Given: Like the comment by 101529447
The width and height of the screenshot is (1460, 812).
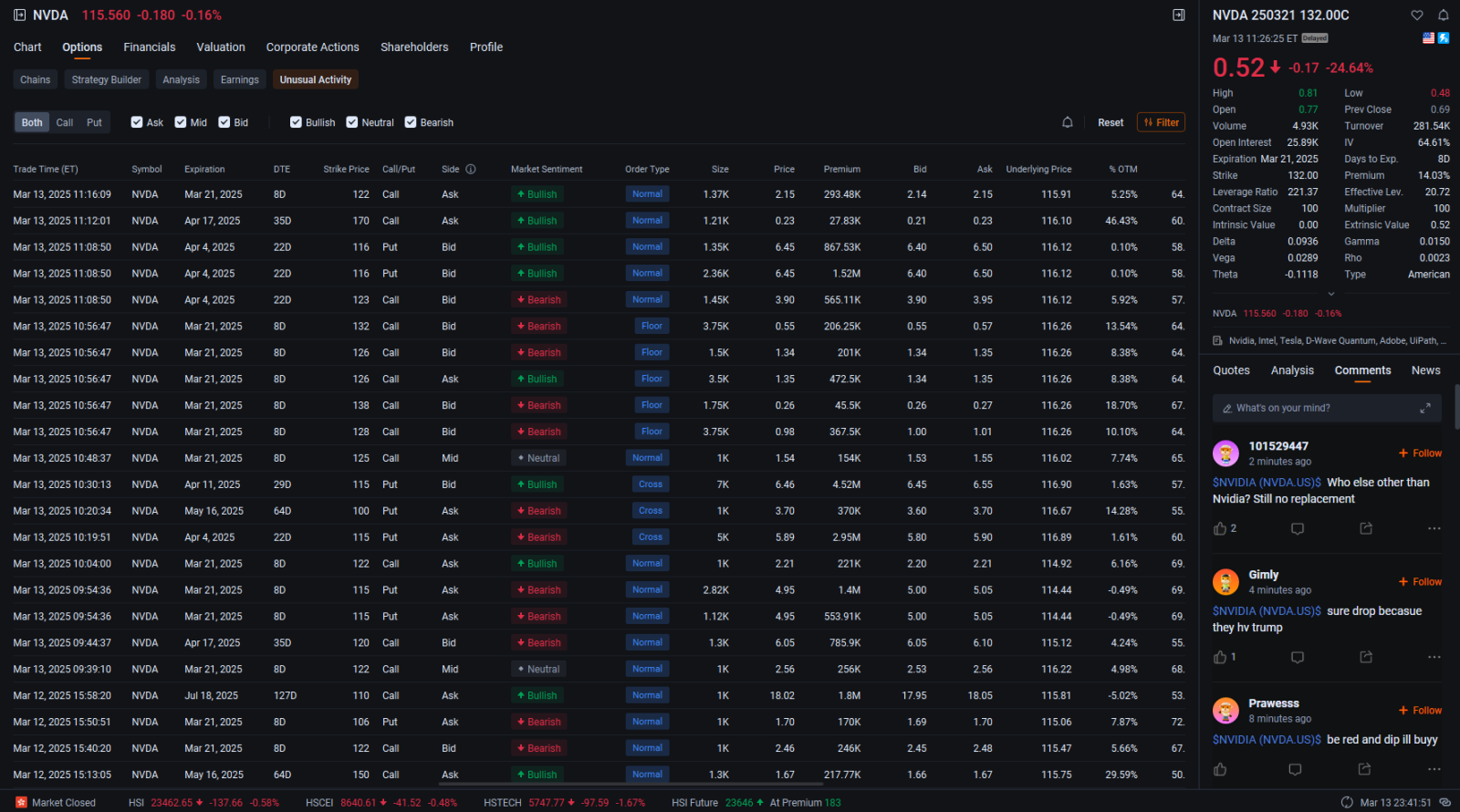Looking at the screenshot, I should 1220,528.
